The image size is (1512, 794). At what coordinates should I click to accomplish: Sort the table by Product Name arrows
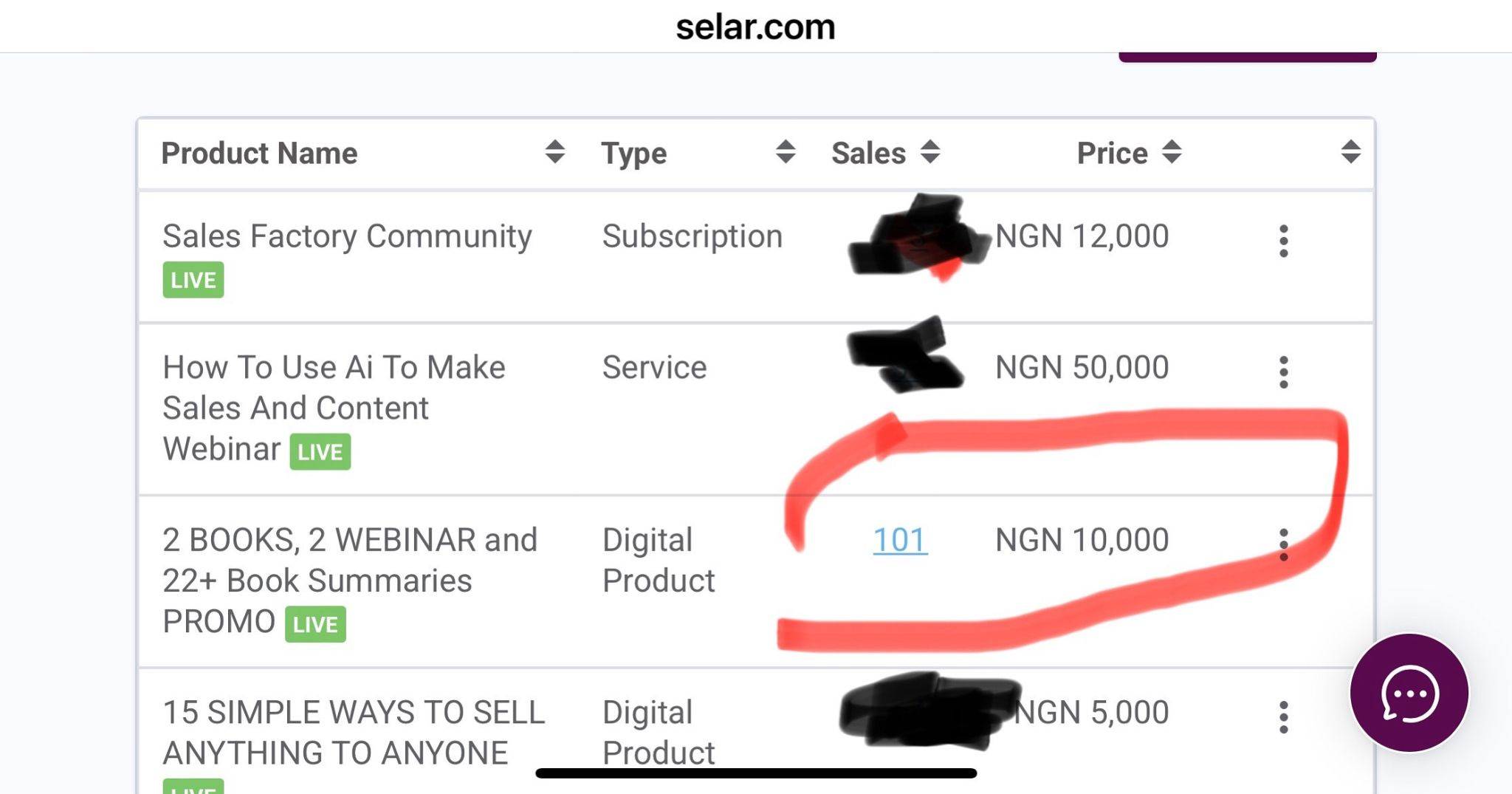click(554, 152)
